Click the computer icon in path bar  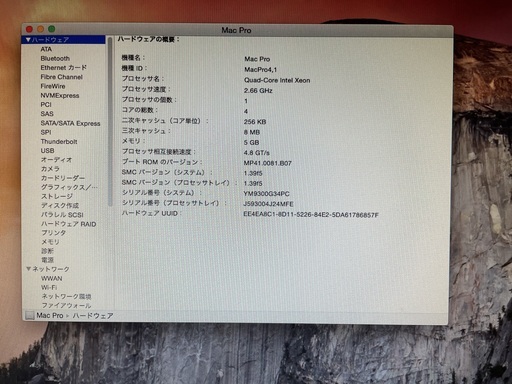click(30, 315)
